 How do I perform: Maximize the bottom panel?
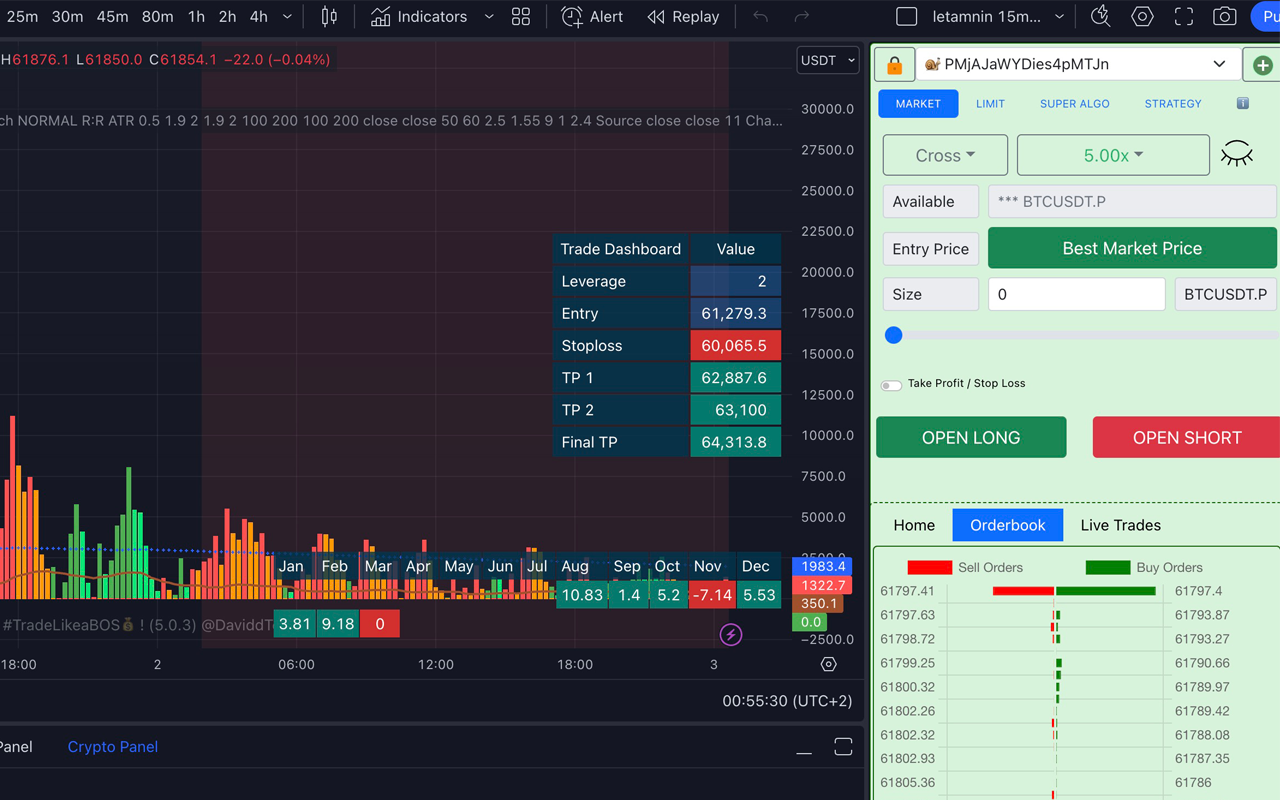(843, 747)
